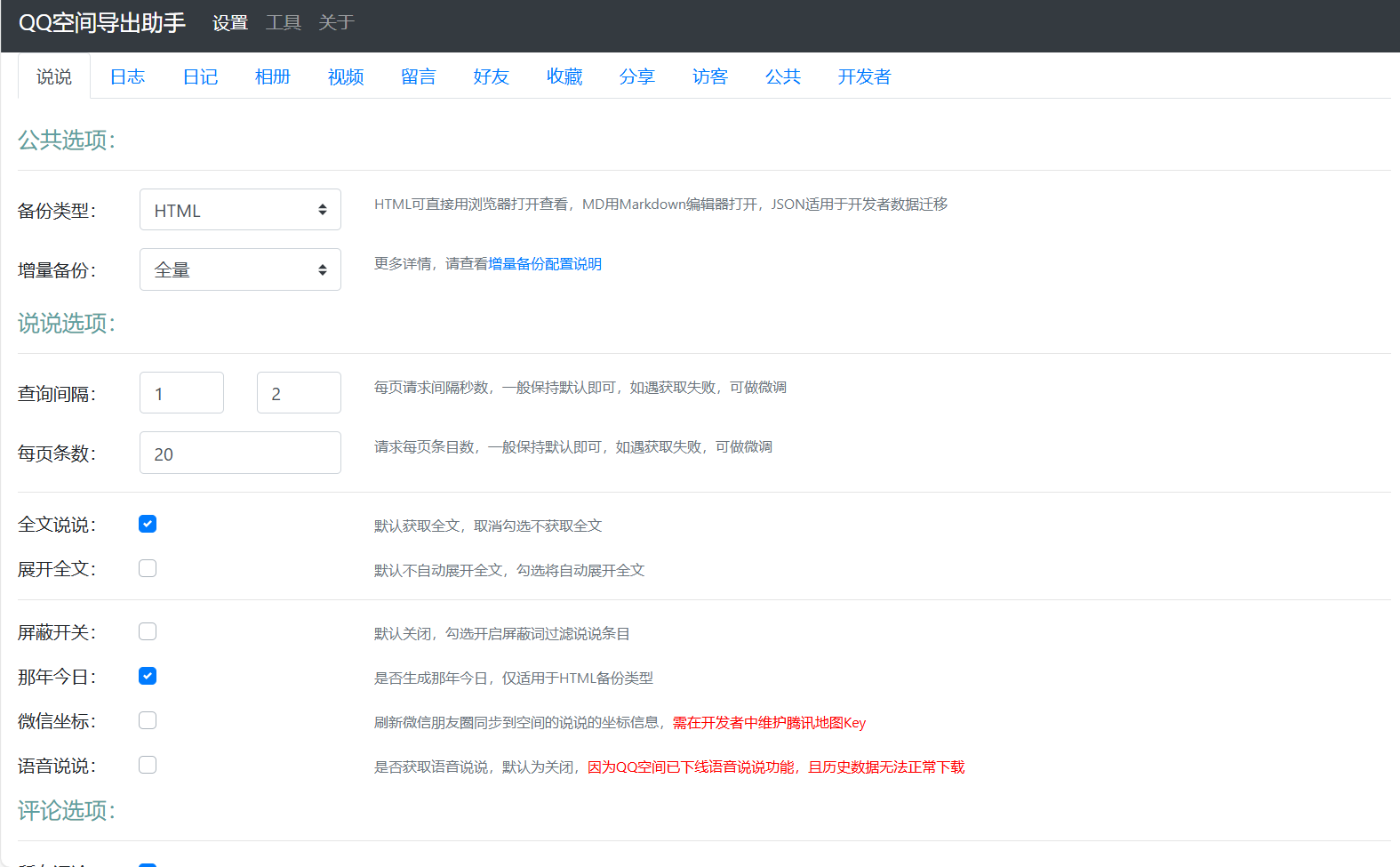Image resolution: width=1400 pixels, height=867 pixels.
Task: Click the QQ空间导出助手 title
Action: point(102,23)
